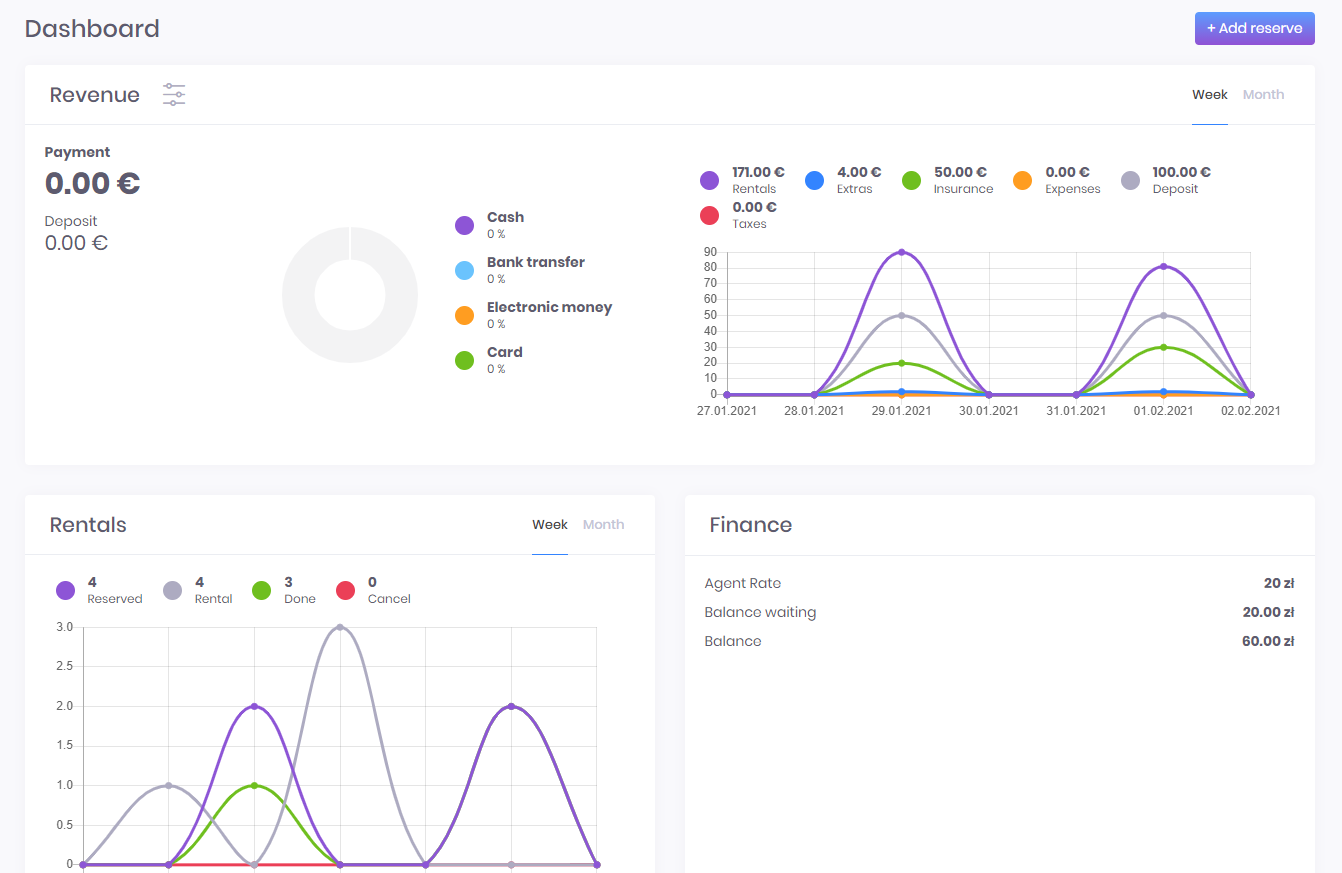Viewport: 1342px width, 873px height.
Task: Click the Dashboard page heading
Action: [92, 28]
